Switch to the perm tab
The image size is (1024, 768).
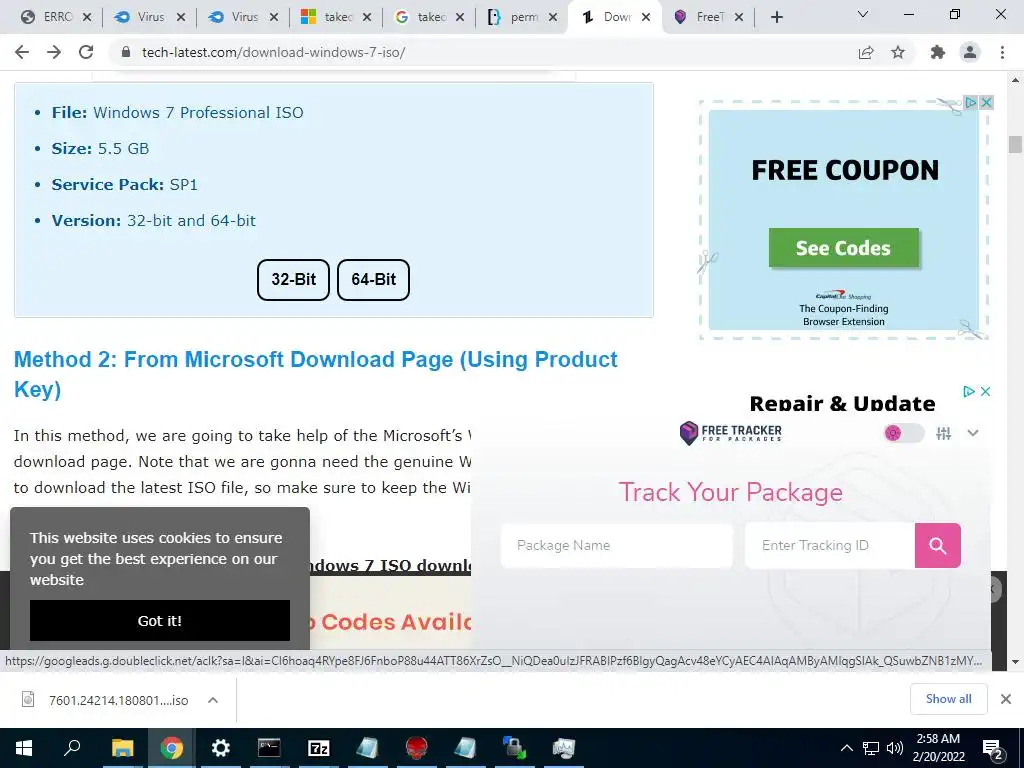522,17
